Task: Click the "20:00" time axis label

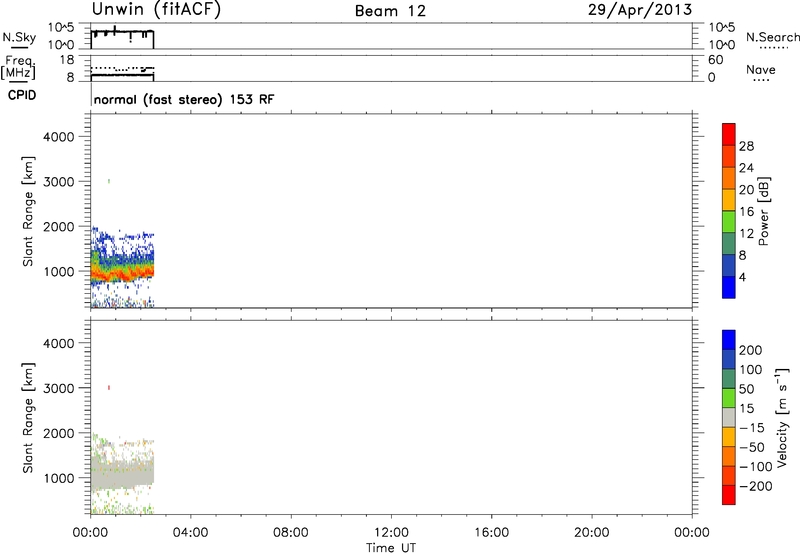Action: click(x=592, y=533)
